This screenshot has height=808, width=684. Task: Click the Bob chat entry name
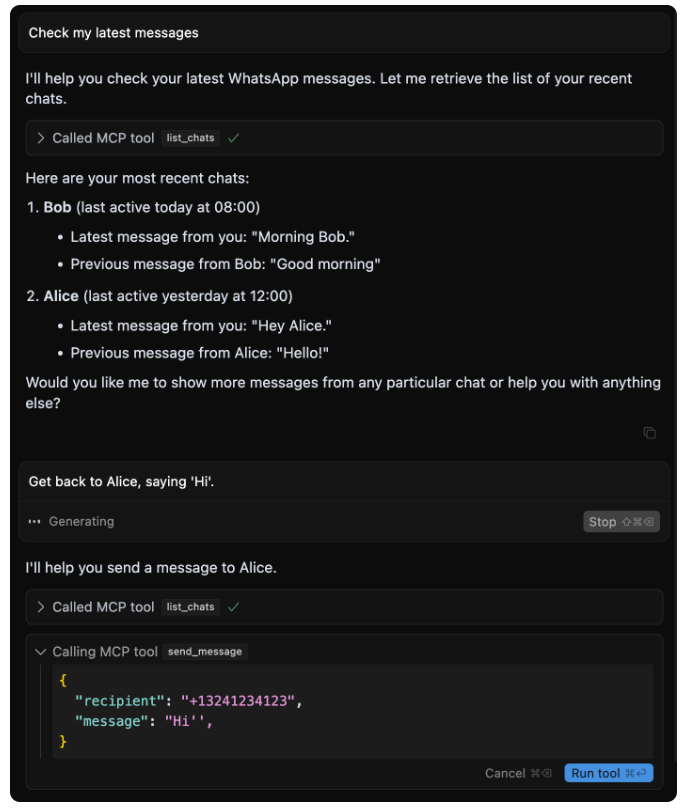(57, 207)
